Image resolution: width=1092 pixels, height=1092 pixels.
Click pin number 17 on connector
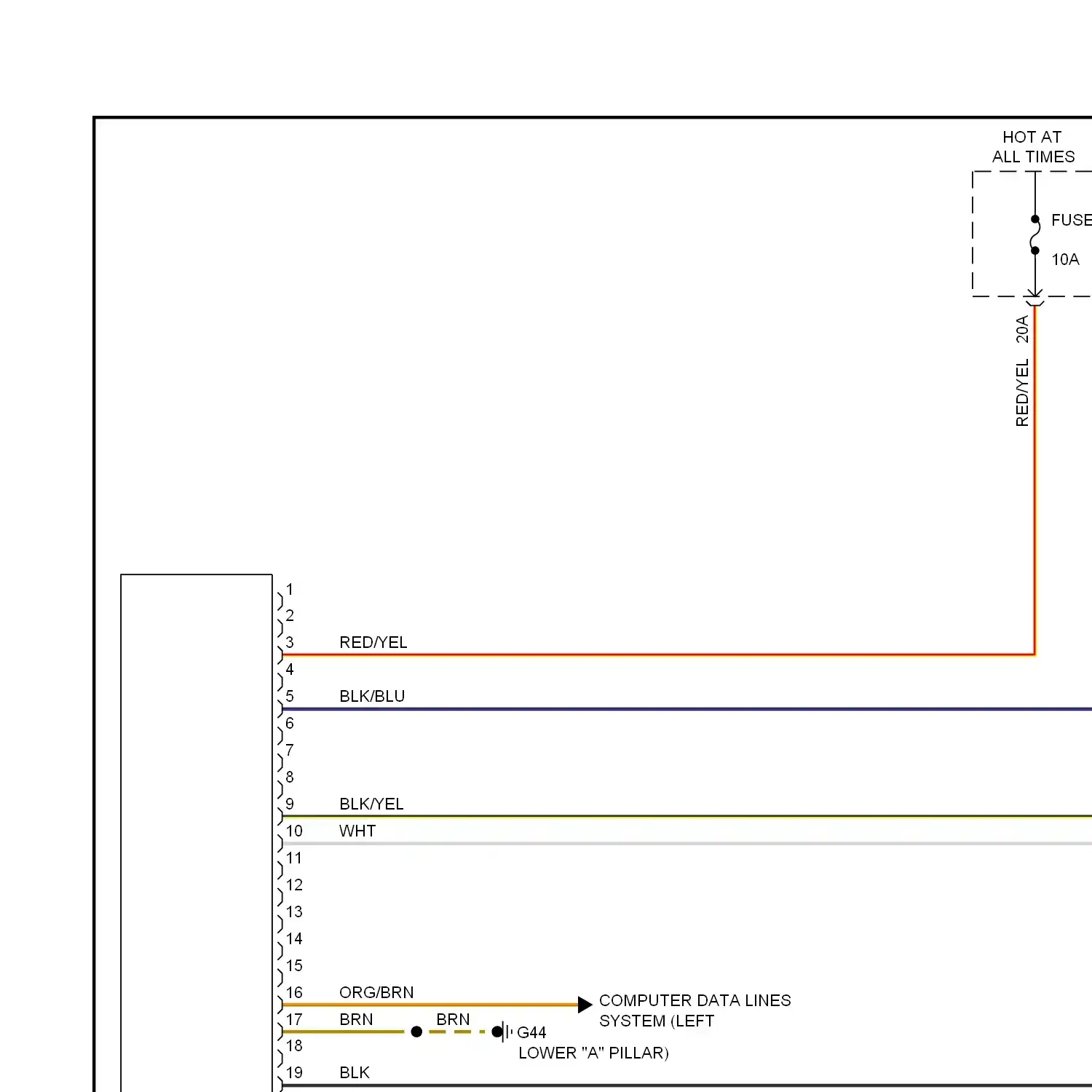[x=294, y=1019]
